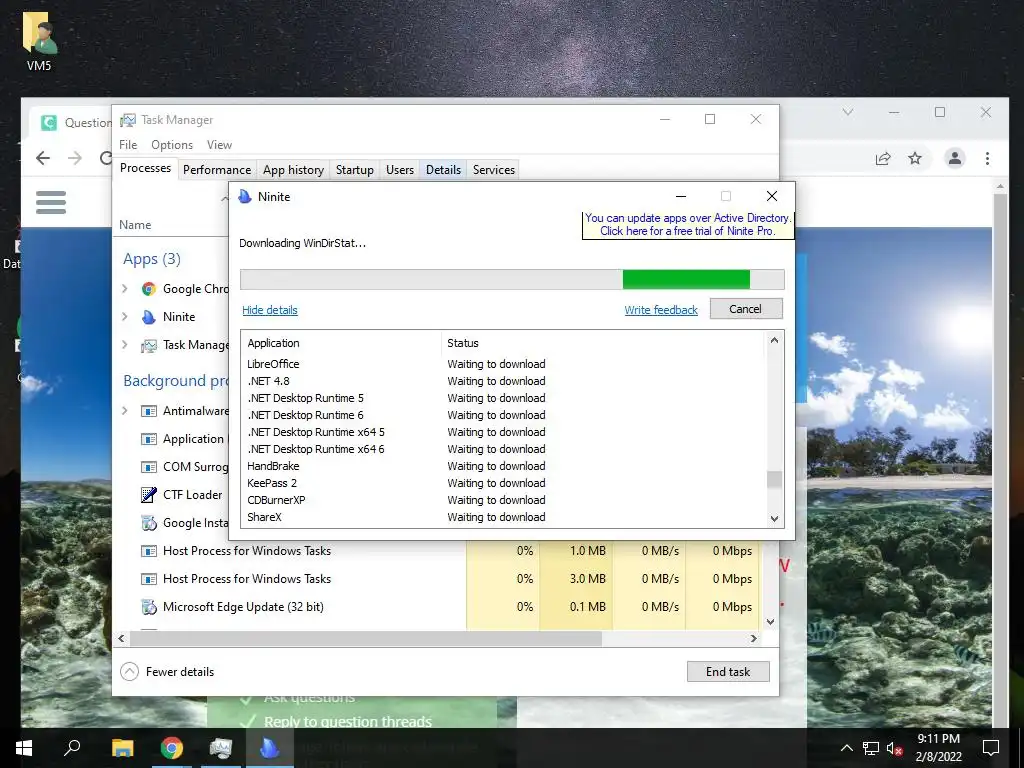This screenshot has width=1024, height=768.
Task: Switch to the Services tab
Action: tap(494, 170)
